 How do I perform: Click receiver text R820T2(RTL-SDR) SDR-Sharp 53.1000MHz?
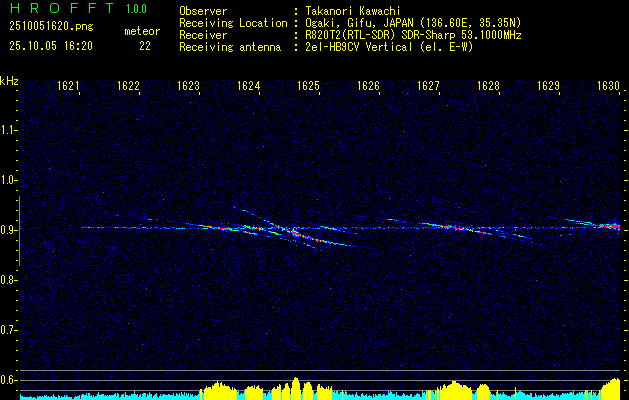pos(413,35)
